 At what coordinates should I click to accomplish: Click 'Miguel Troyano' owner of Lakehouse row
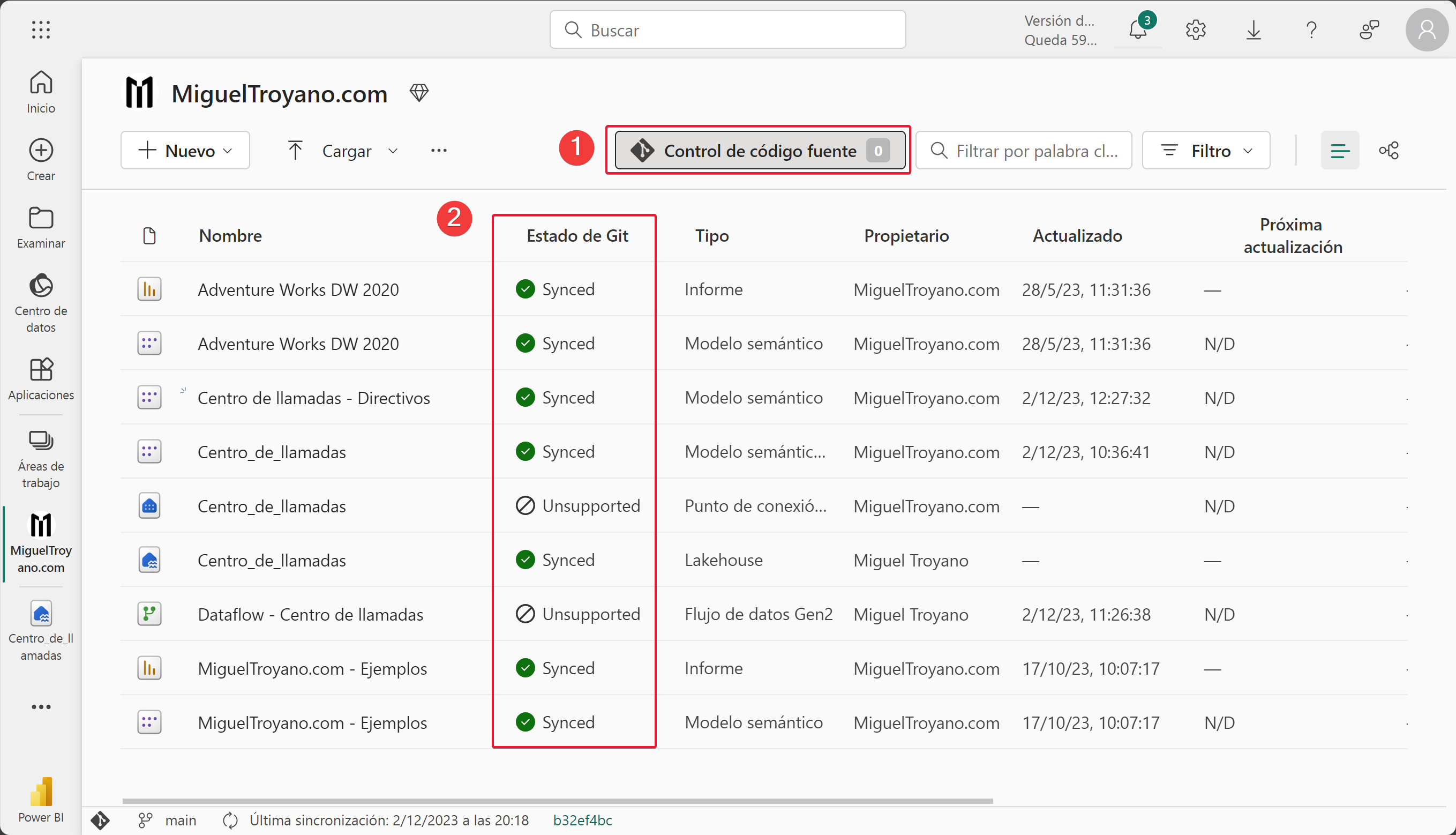click(x=910, y=560)
